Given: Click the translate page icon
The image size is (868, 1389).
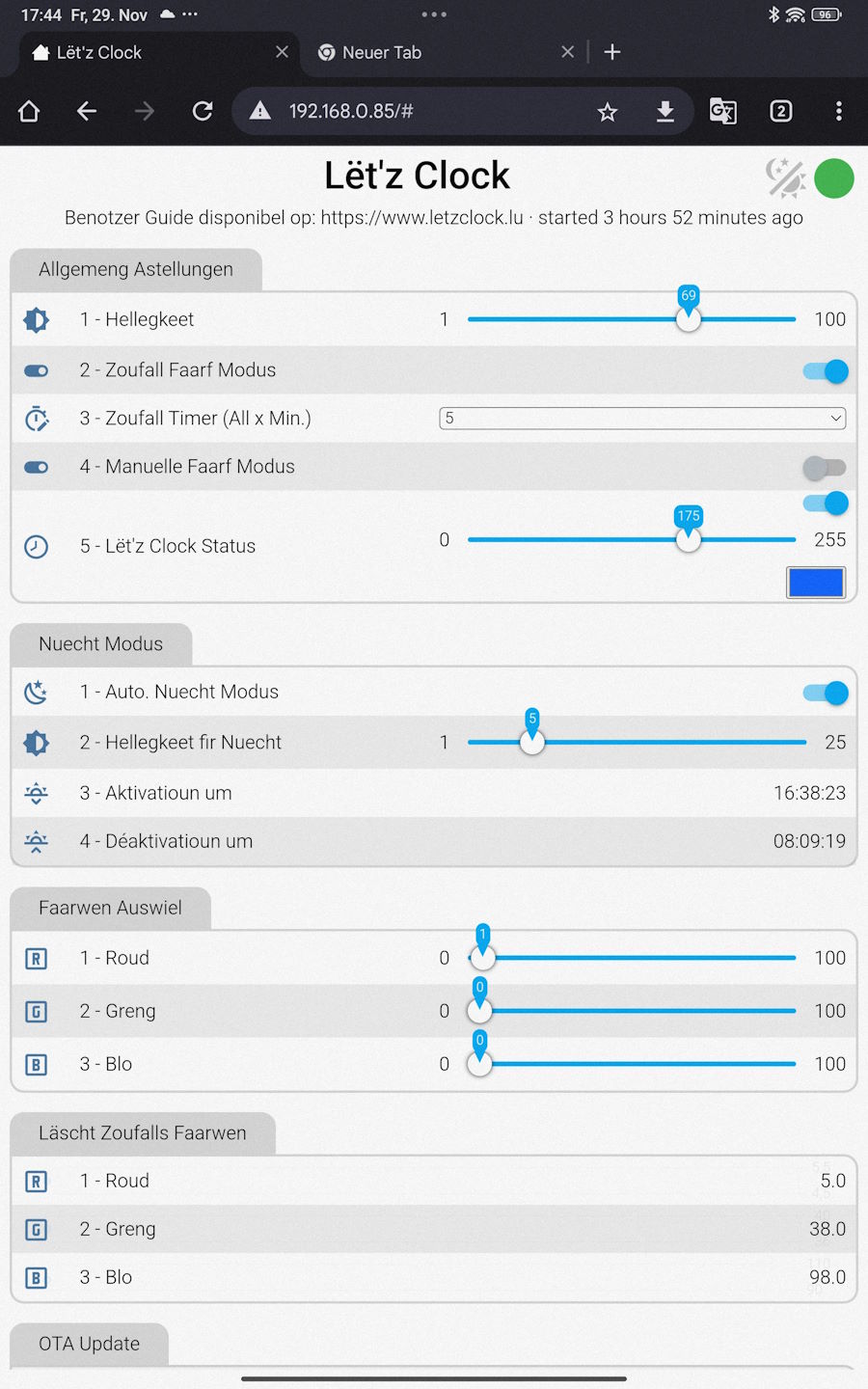Looking at the screenshot, I should 723,112.
